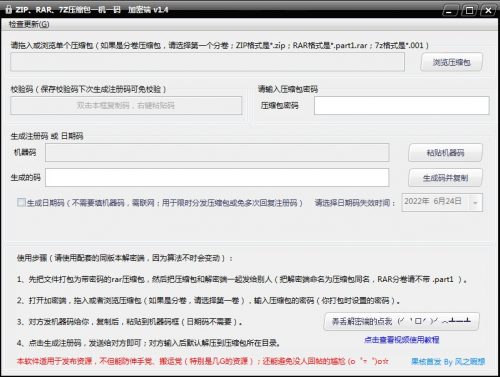
Task: Click the 校验码 checksum field
Action: [126, 106]
